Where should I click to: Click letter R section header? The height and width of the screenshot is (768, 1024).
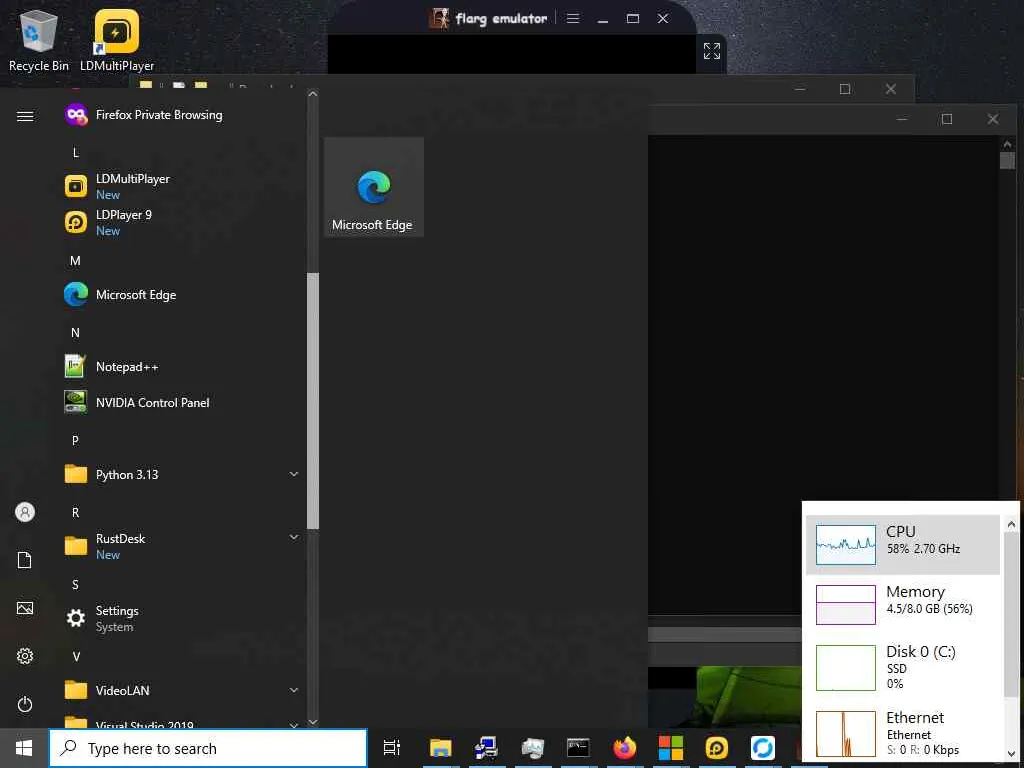76,513
